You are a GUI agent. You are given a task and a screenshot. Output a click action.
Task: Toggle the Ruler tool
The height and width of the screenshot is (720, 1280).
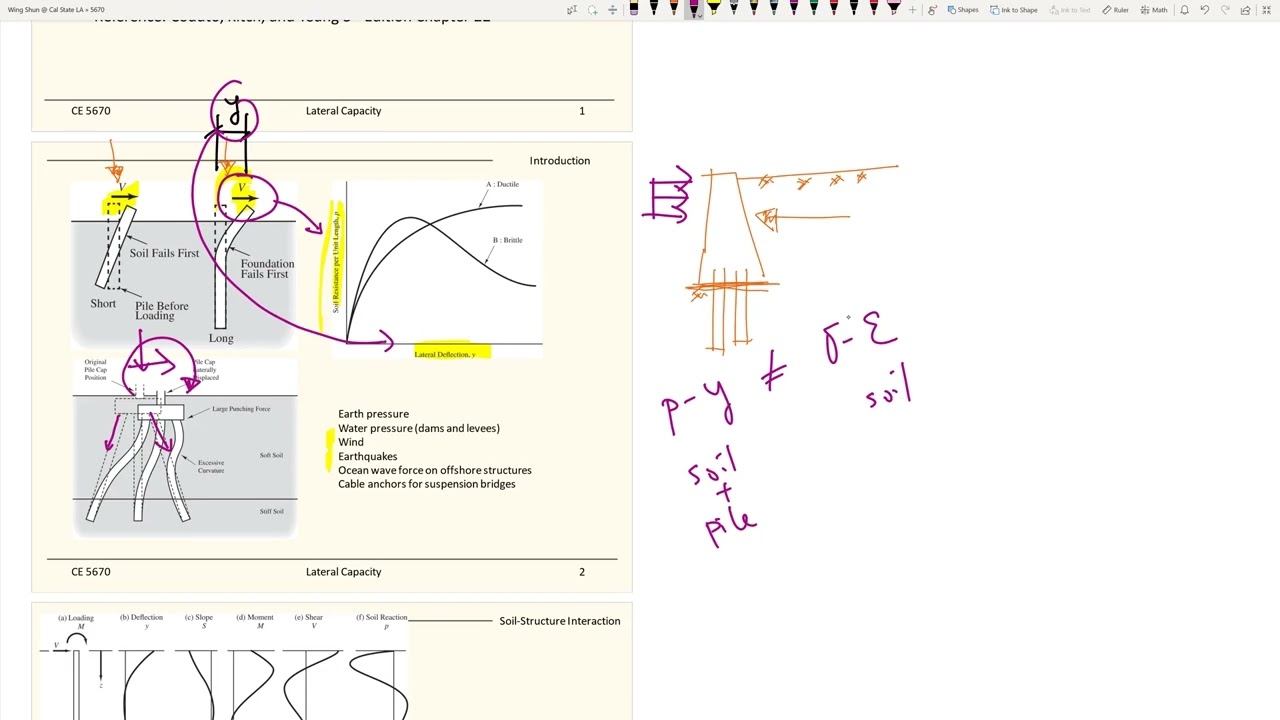point(1115,10)
